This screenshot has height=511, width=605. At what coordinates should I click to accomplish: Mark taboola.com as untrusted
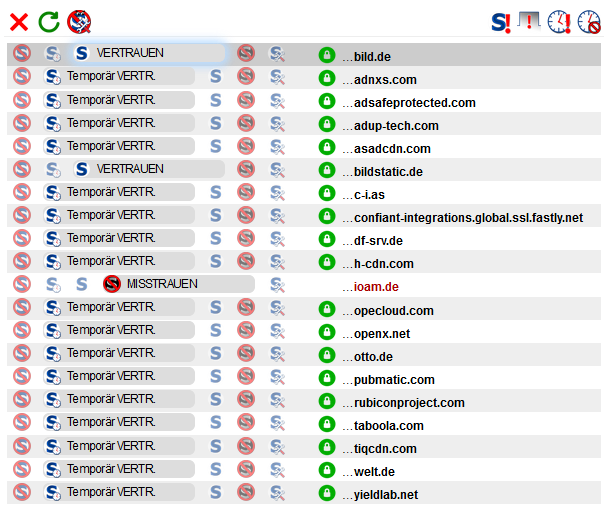pyautogui.click(x=246, y=422)
